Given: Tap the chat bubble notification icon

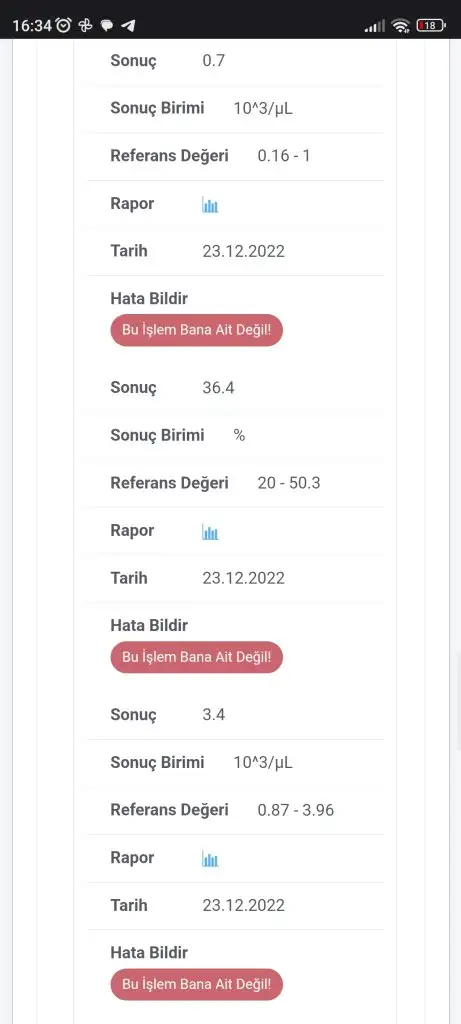Looking at the screenshot, I should pos(107,25).
